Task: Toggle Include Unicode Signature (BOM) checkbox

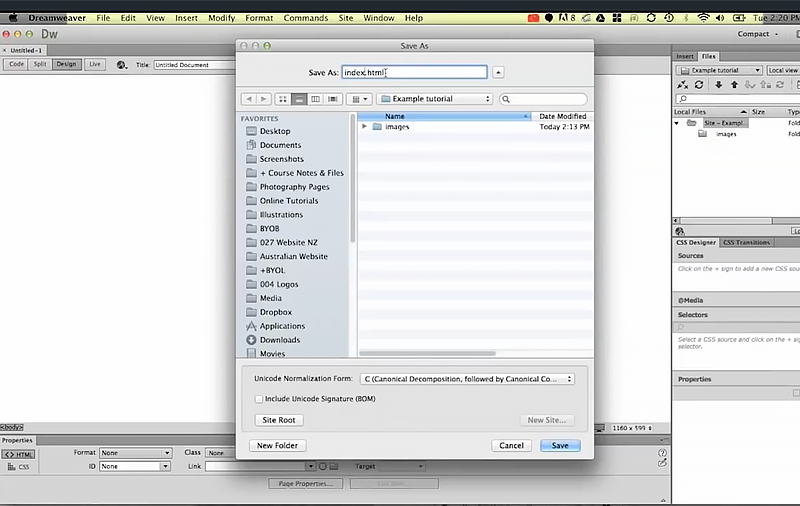Action: pos(259,399)
